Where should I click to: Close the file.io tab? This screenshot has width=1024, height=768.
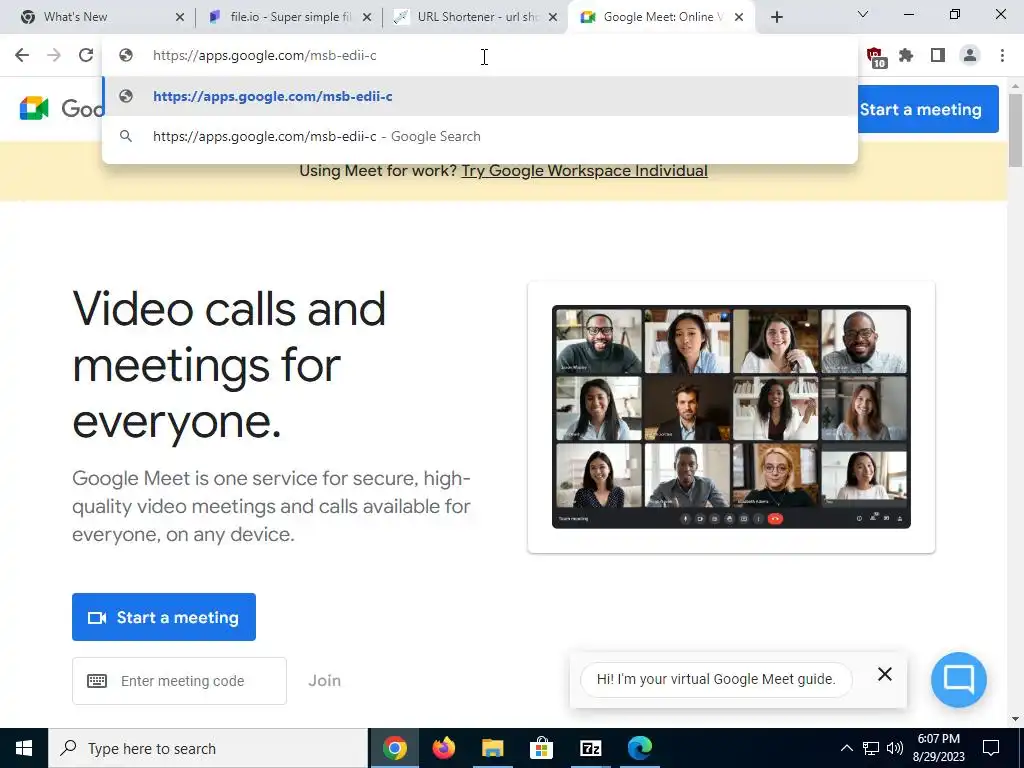pyautogui.click(x=367, y=18)
